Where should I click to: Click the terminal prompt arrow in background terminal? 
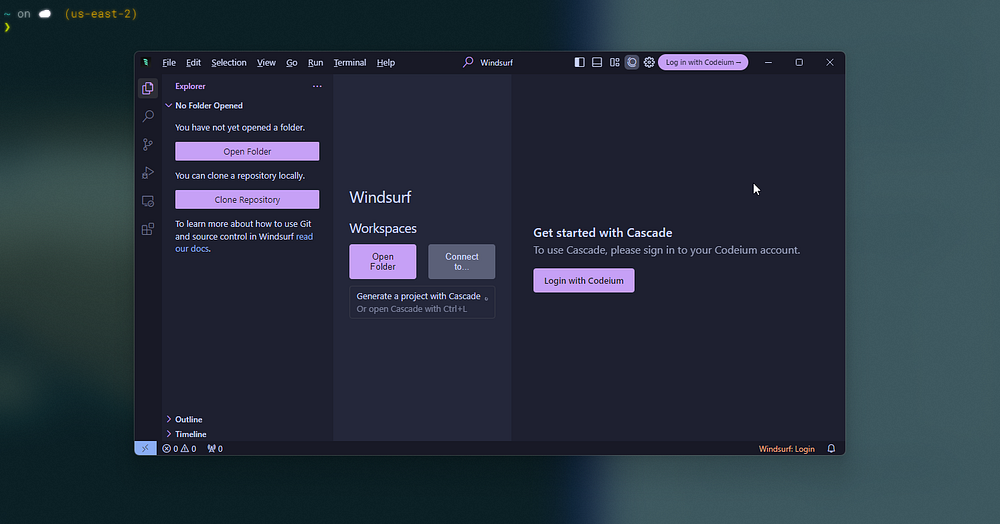click(7, 27)
